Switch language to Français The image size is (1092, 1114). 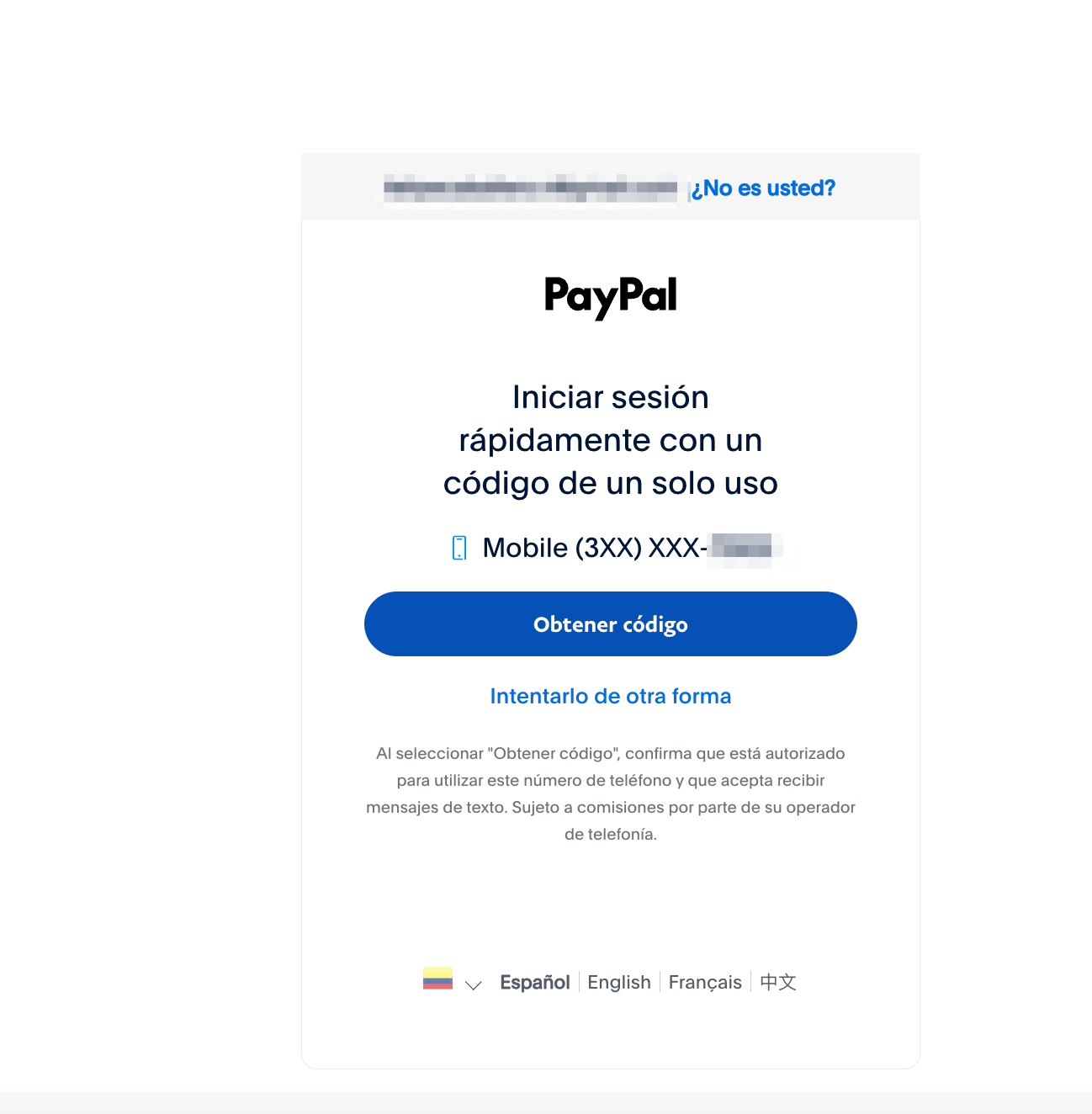pos(705,982)
